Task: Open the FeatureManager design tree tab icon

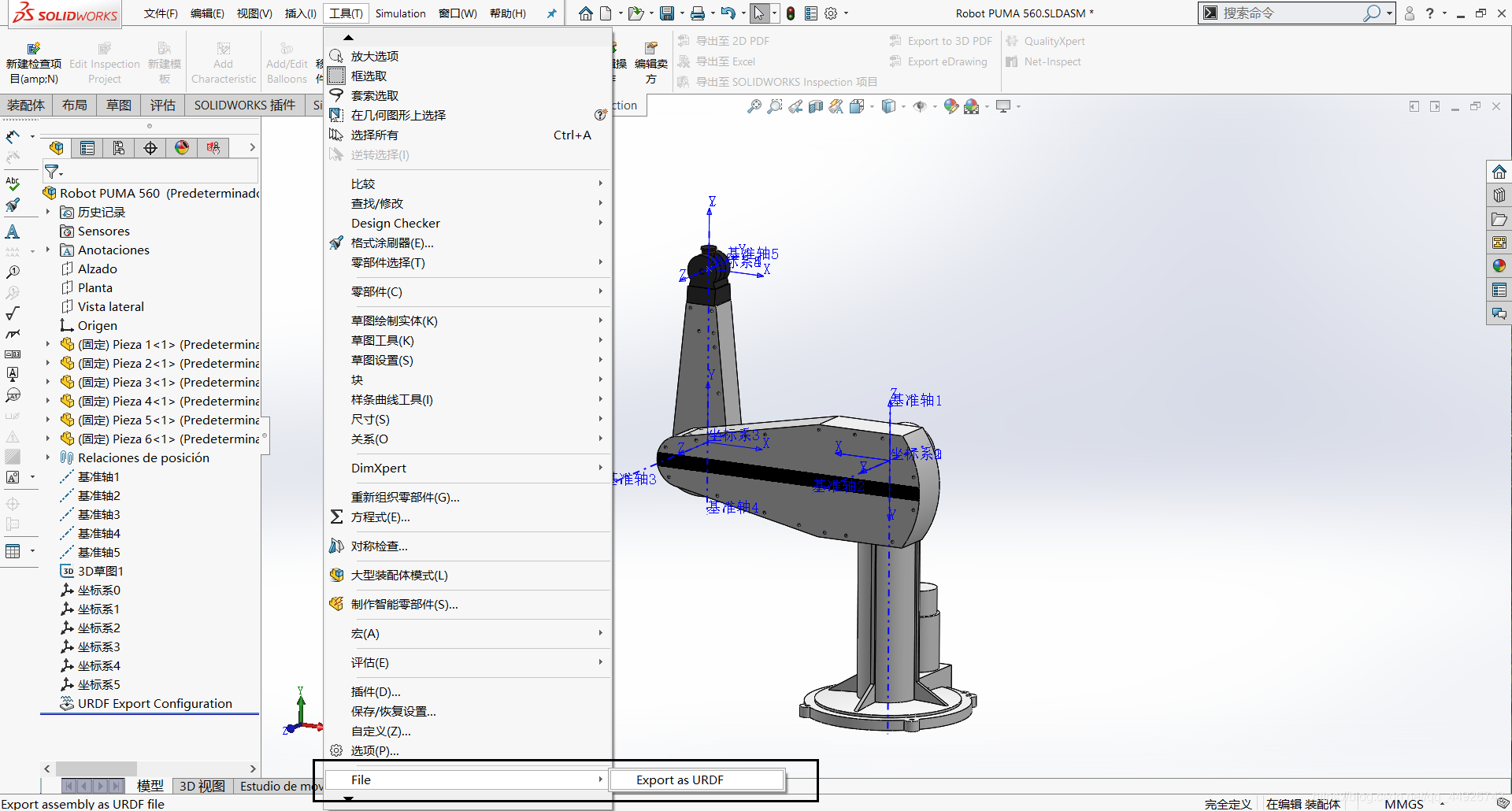Action: (56, 148)
